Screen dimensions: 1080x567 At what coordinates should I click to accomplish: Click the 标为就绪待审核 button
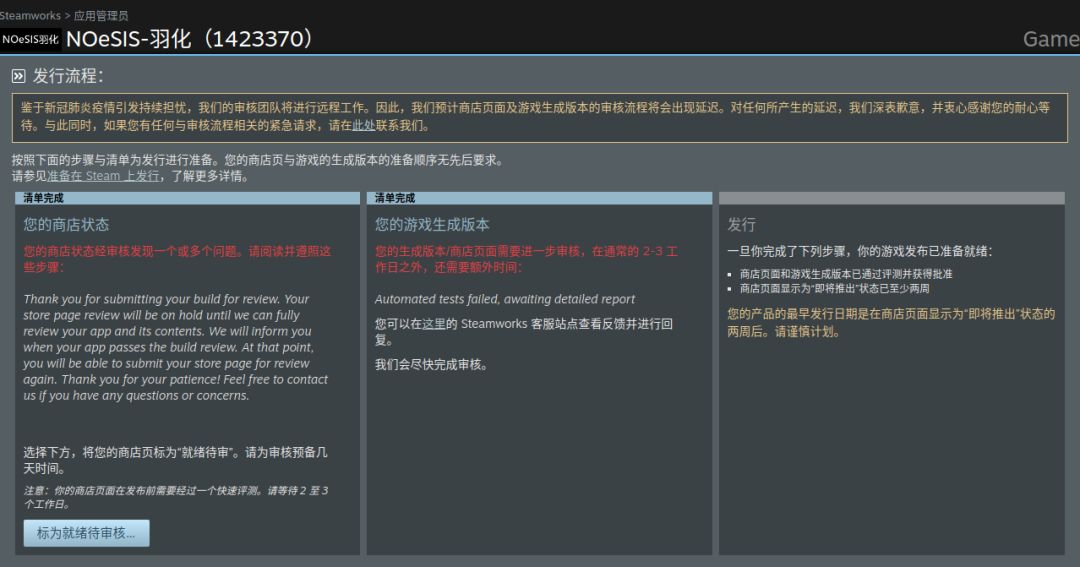tap(86, 533)
